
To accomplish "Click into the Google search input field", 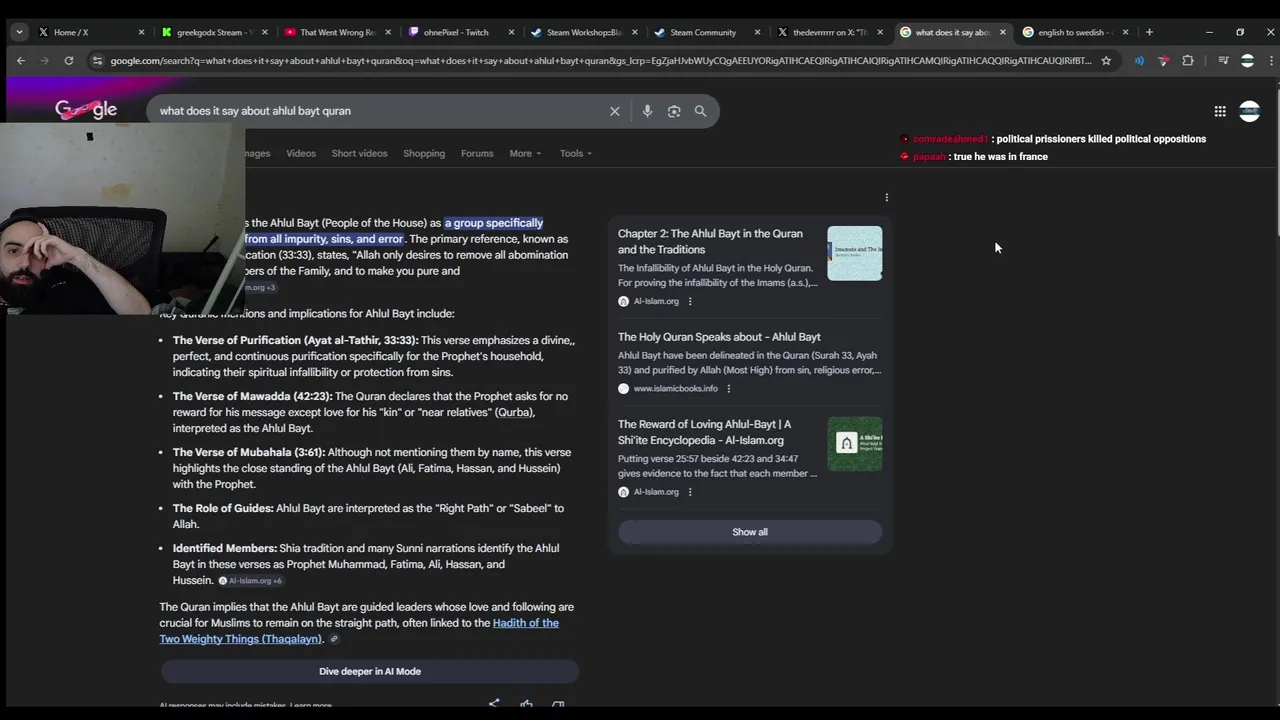I will [x=380, y=111].
